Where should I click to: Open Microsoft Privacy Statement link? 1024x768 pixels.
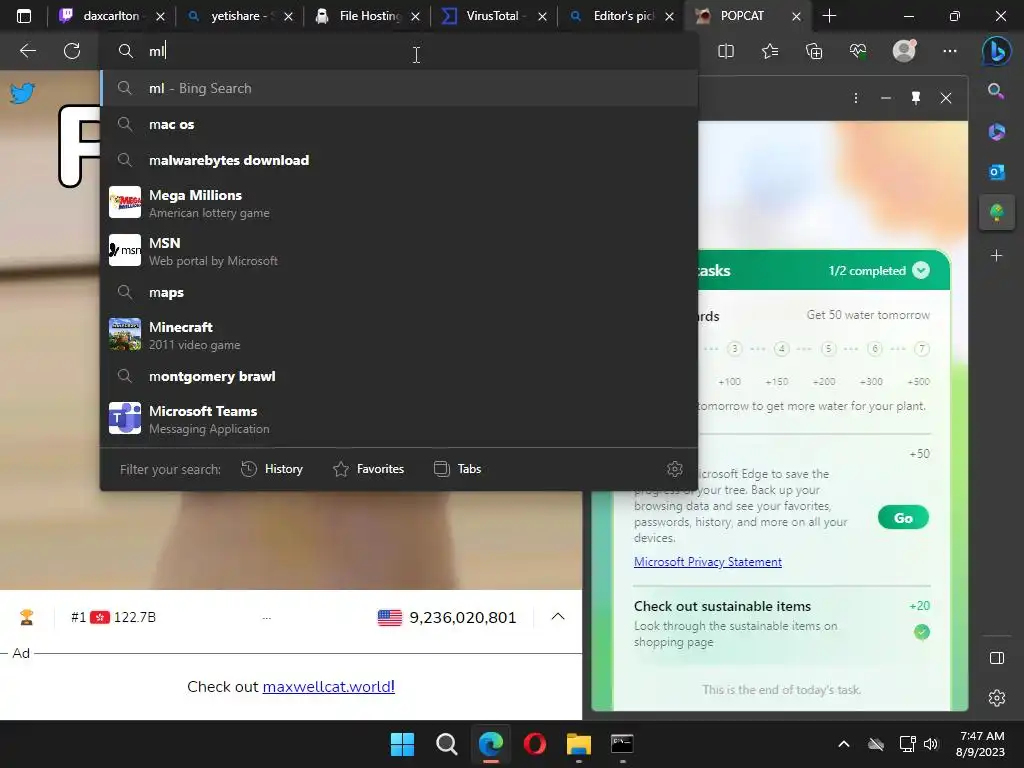pos(707,562)
